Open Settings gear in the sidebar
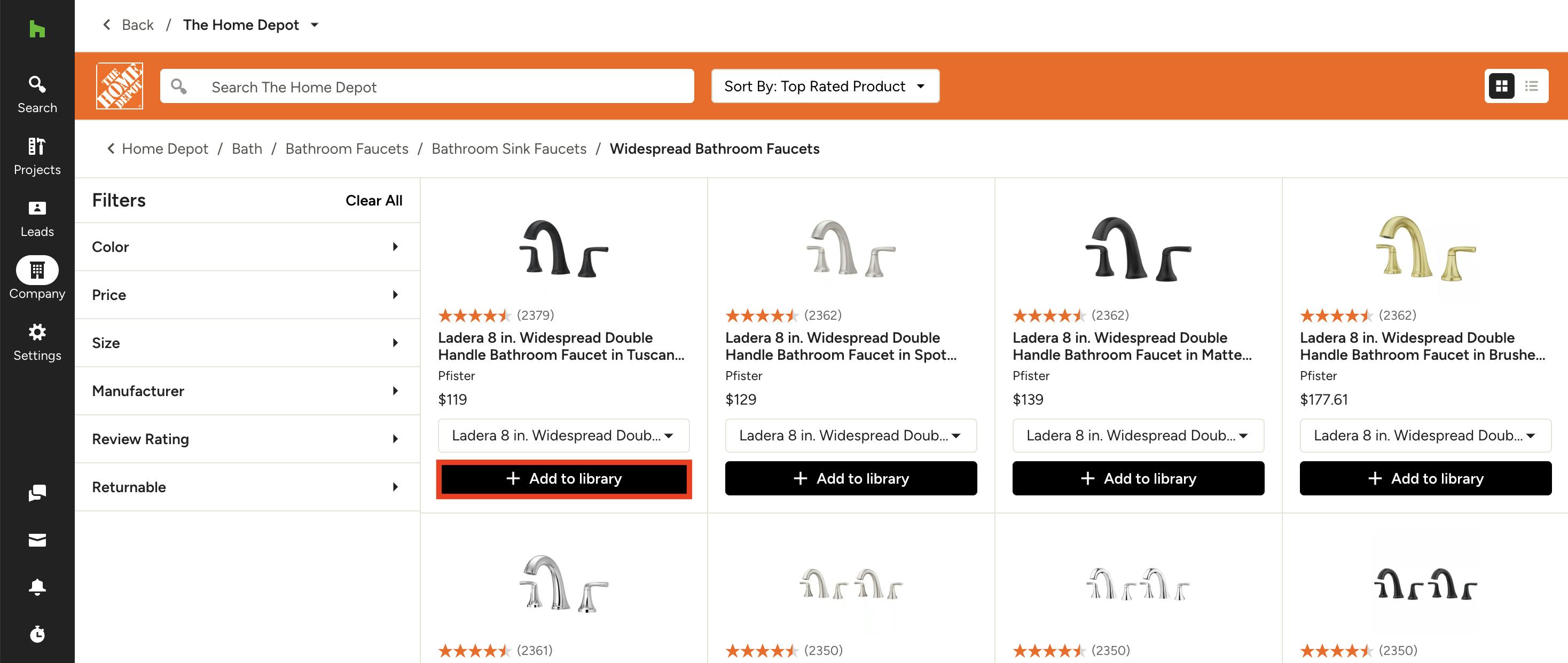The image size is (1568, 663). pos(37,343)
